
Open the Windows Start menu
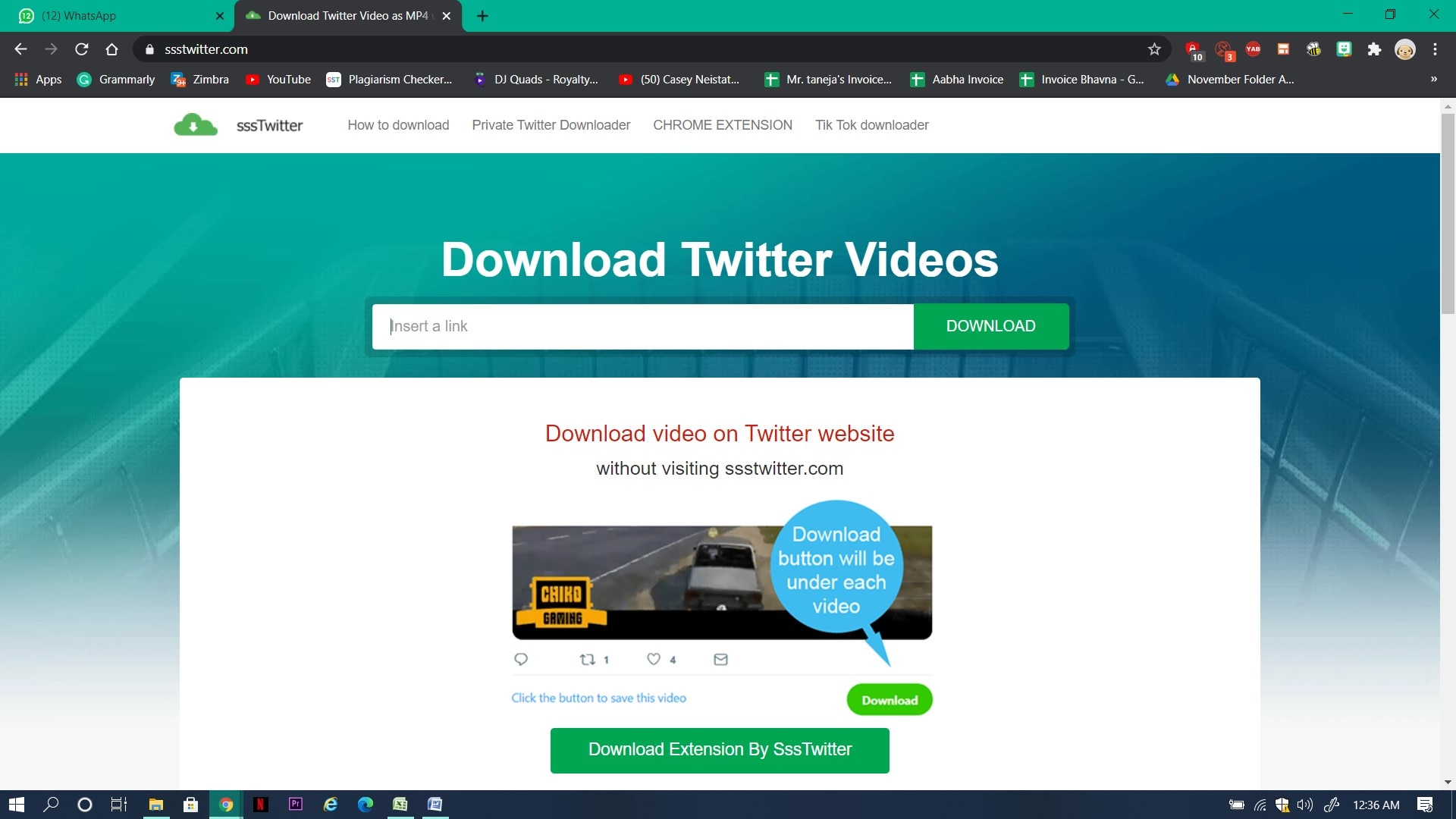pos(17,805)
